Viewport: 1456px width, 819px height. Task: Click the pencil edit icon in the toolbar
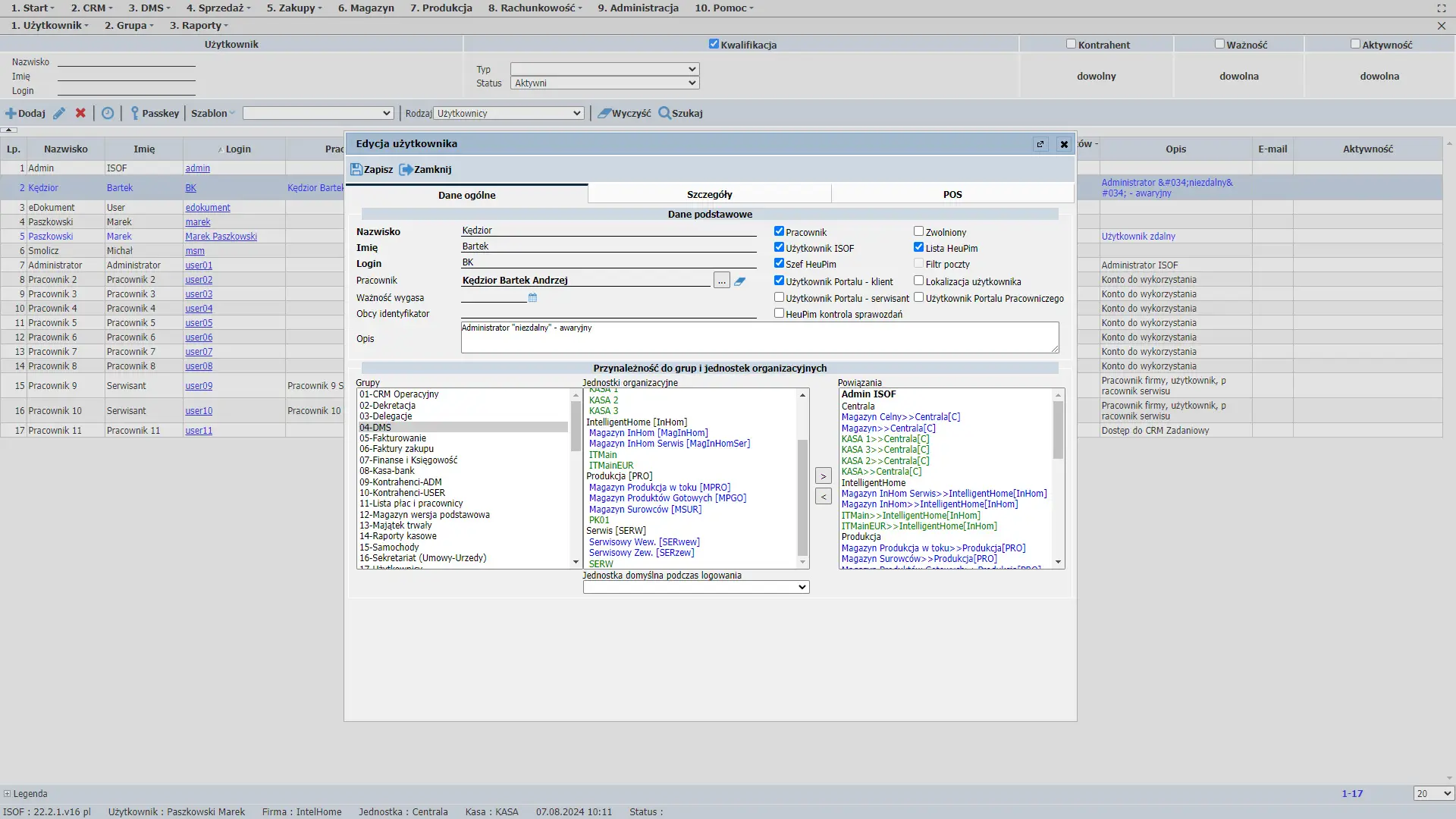click(x=59, y=114)
